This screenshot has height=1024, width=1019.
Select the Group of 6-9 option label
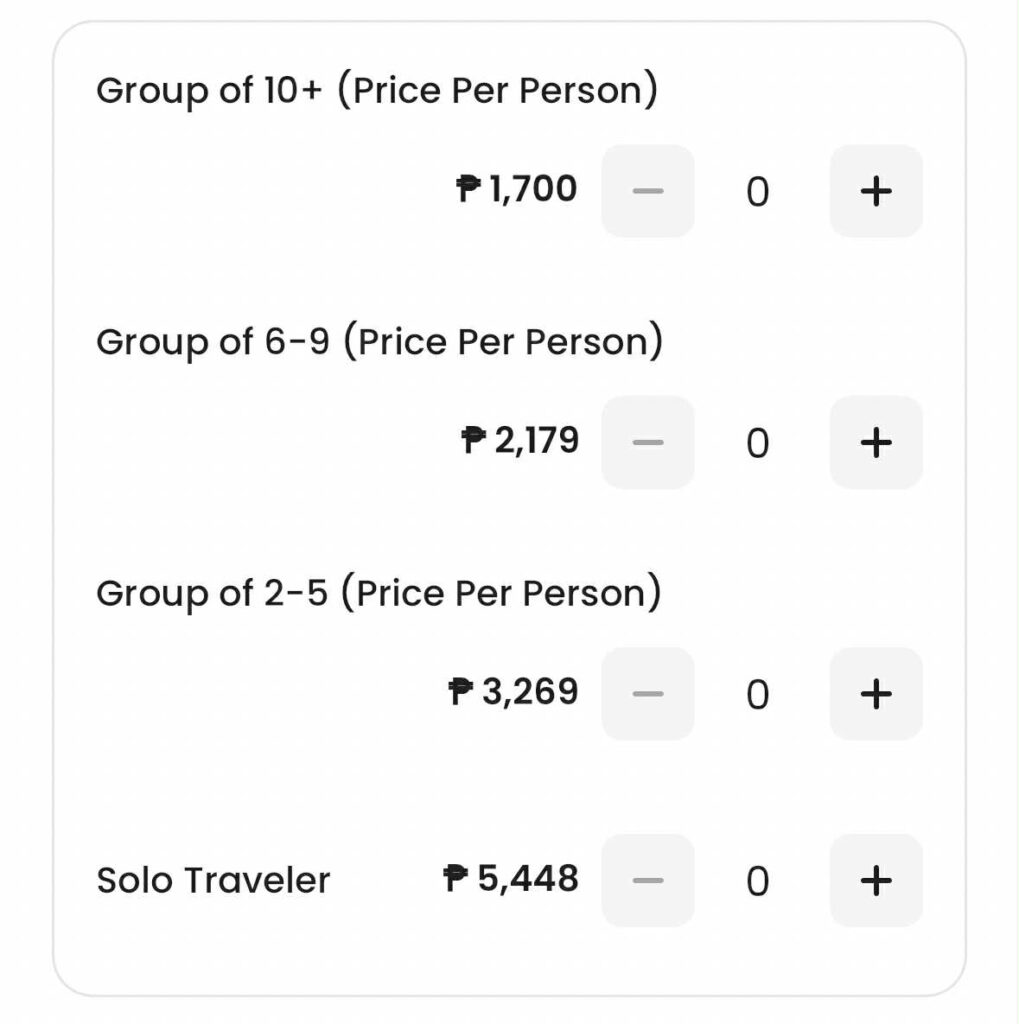[x=379, y=342]
